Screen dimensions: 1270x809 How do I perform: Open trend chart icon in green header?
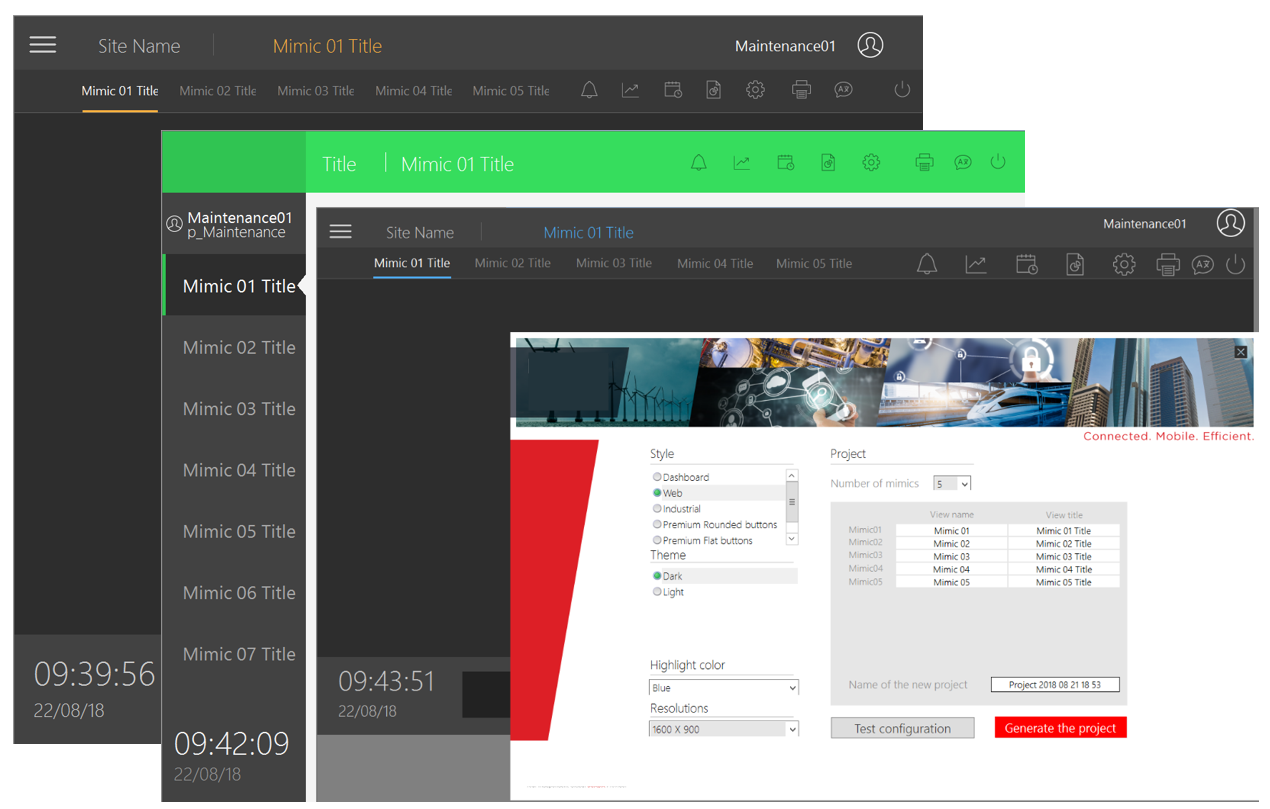point(741,163)
